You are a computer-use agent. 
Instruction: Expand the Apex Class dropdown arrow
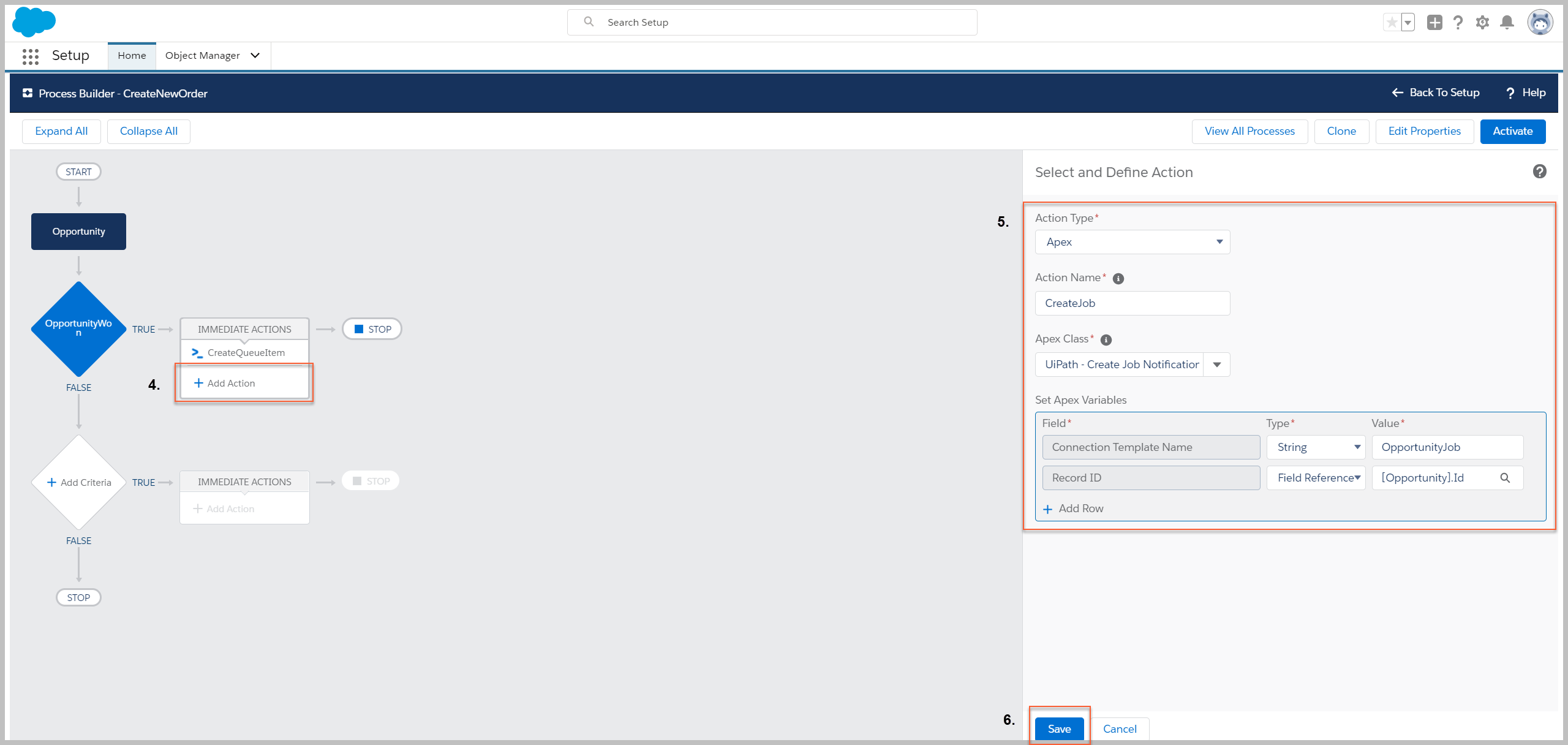click(x=1216, y=365)
